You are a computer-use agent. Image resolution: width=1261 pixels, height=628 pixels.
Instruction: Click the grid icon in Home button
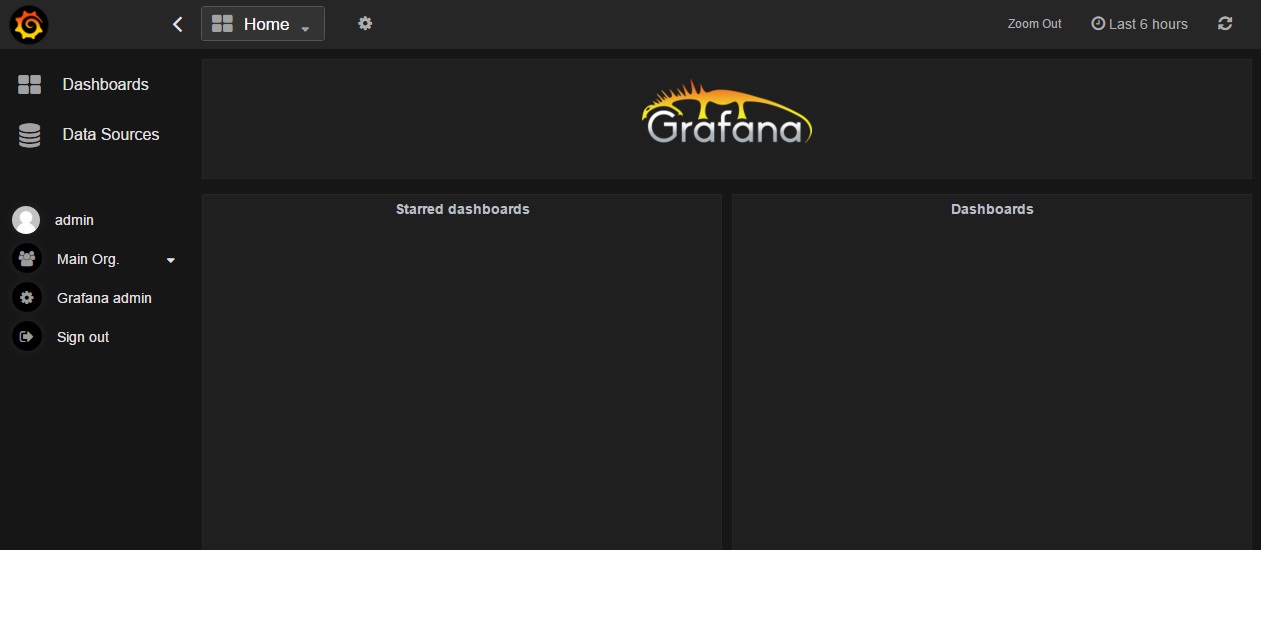point(222,24)
